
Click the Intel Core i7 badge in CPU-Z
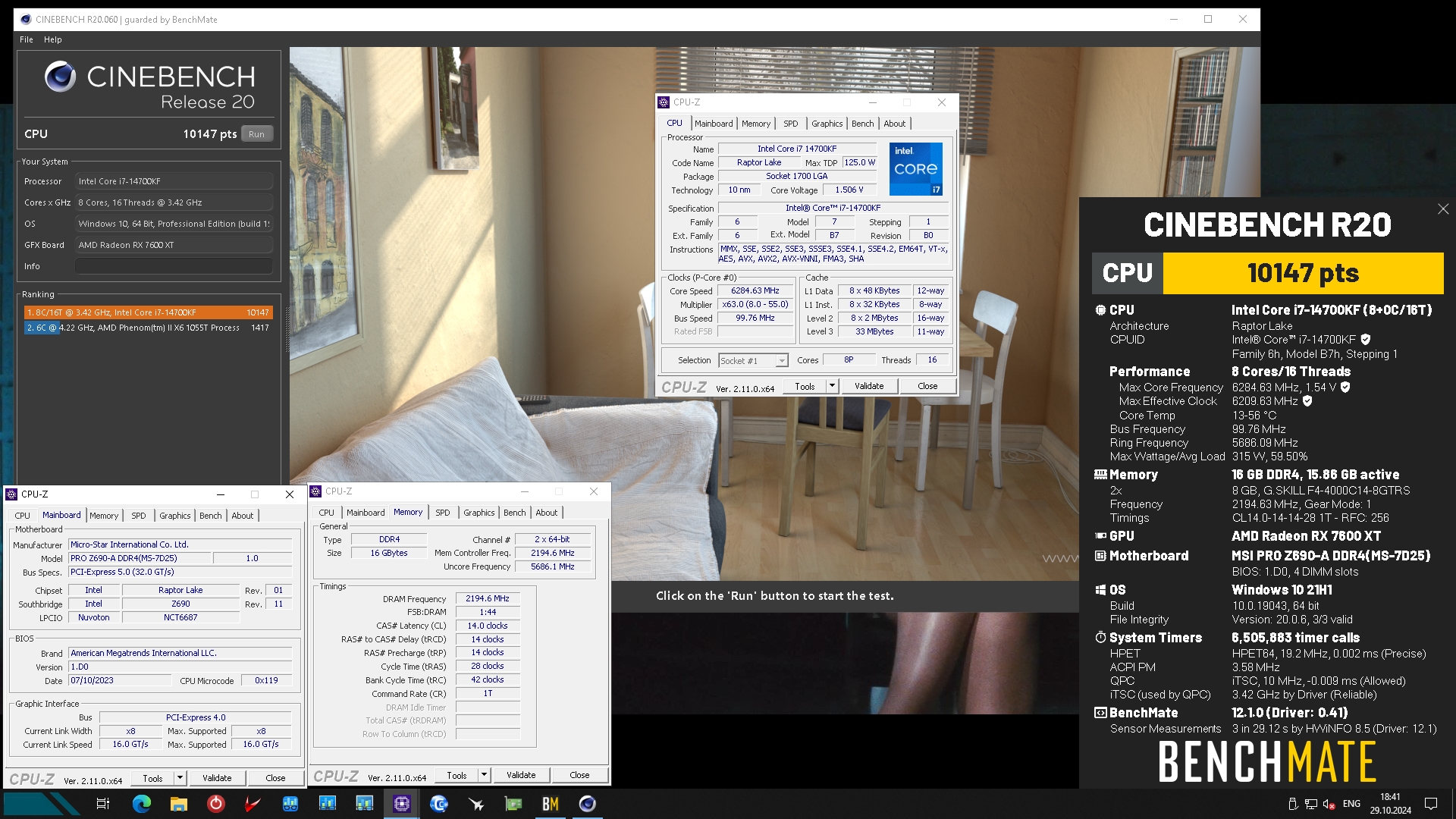pos(915,168)
